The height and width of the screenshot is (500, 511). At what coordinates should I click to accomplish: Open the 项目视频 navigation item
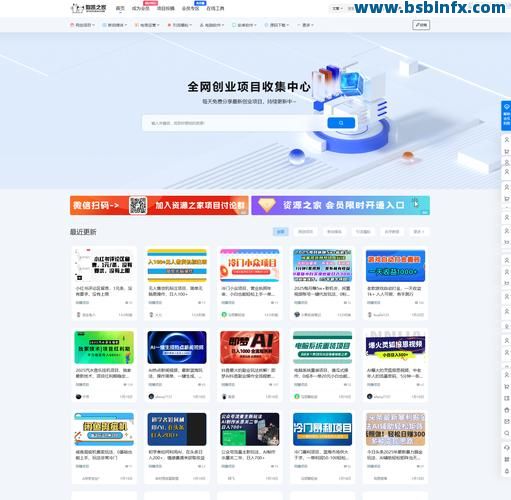tap(166, 8)
